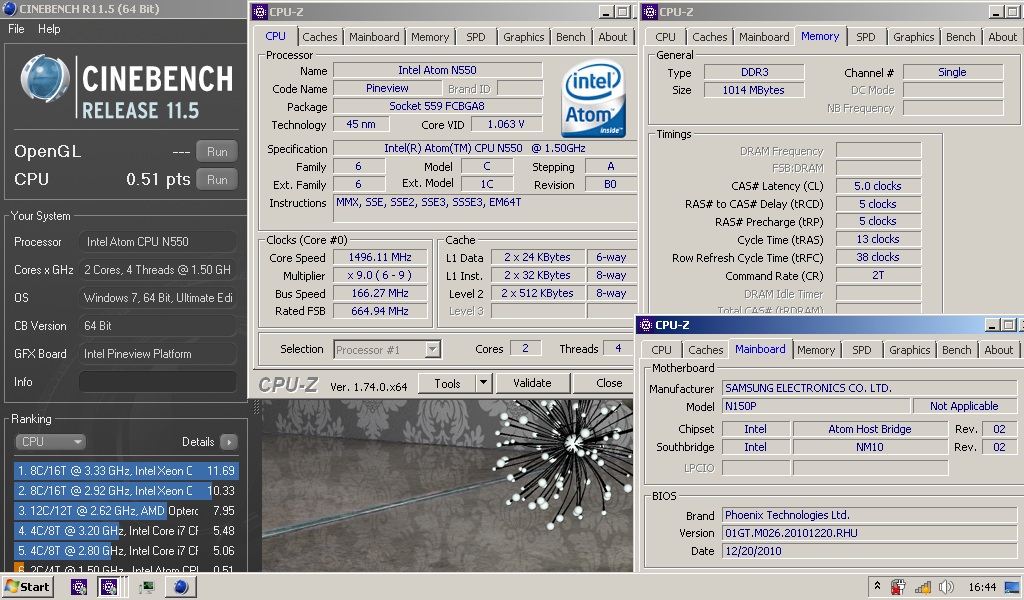Open the Windows Start button

pos(27,586)
